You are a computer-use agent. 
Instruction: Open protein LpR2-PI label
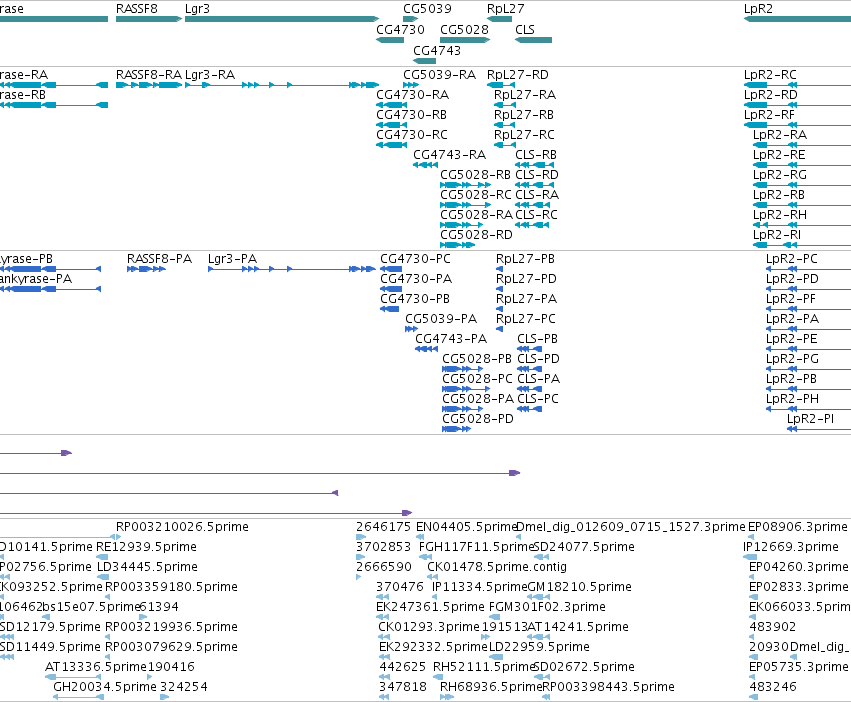[x=810, y=419]
